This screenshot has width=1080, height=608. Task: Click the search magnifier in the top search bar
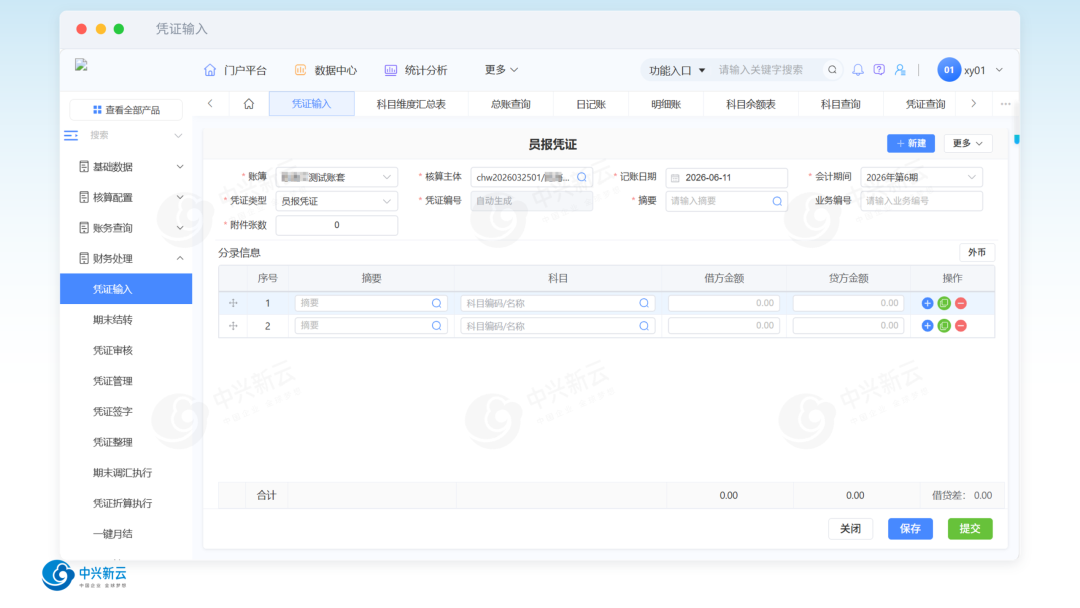tap(832, 70)
